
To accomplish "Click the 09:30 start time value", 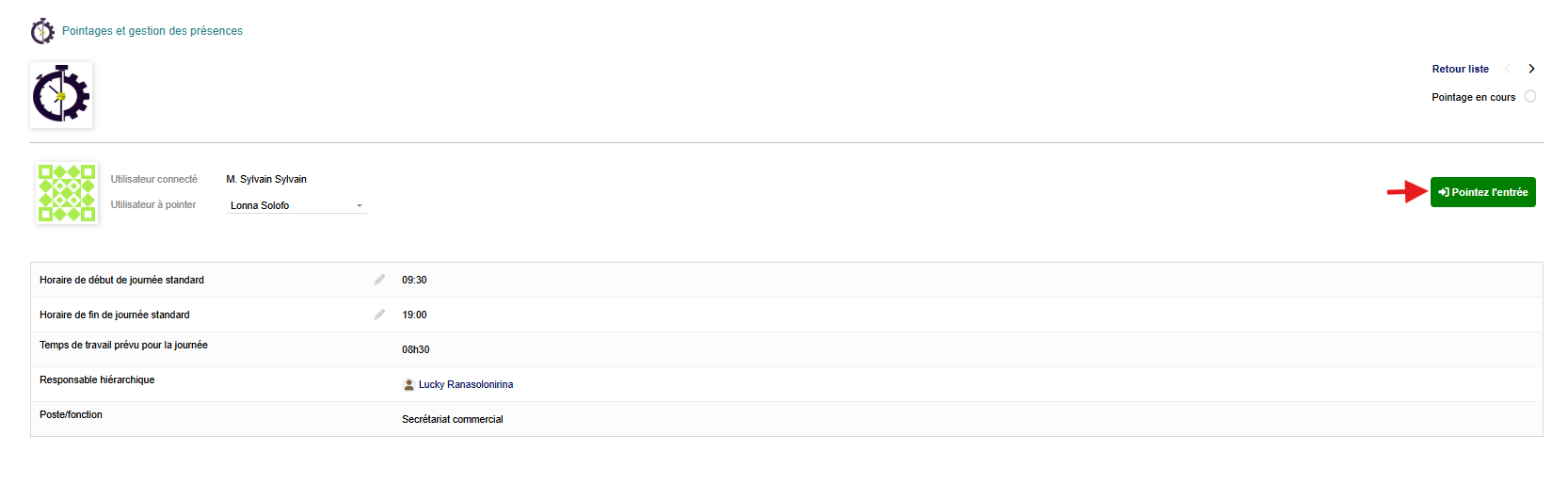I will [414, 280].
